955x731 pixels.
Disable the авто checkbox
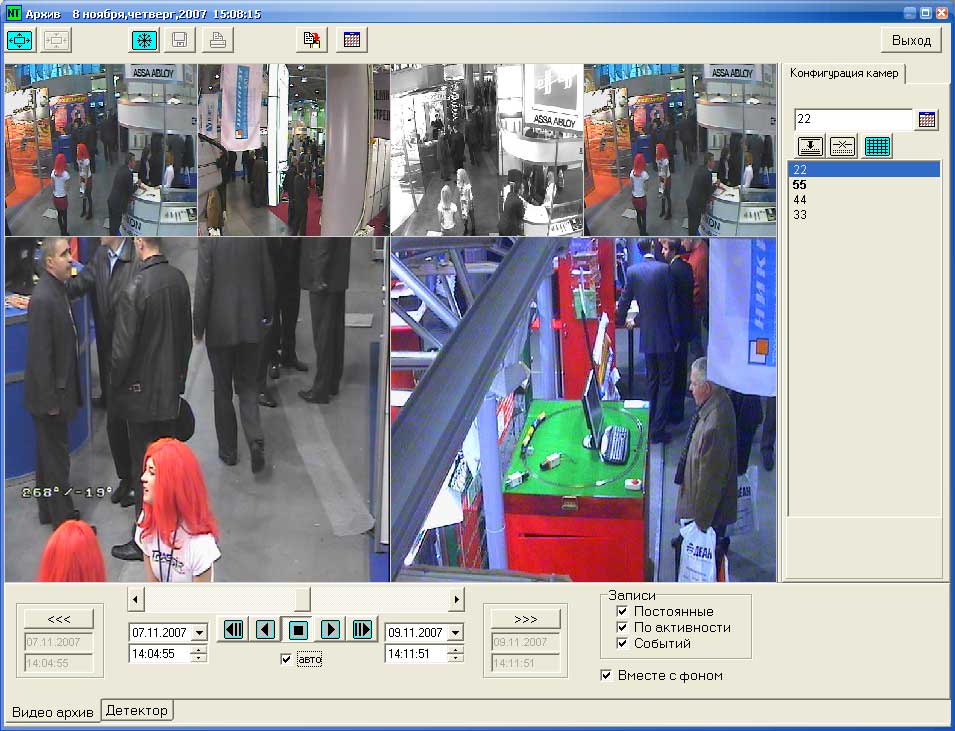click(x=287, y=659)
